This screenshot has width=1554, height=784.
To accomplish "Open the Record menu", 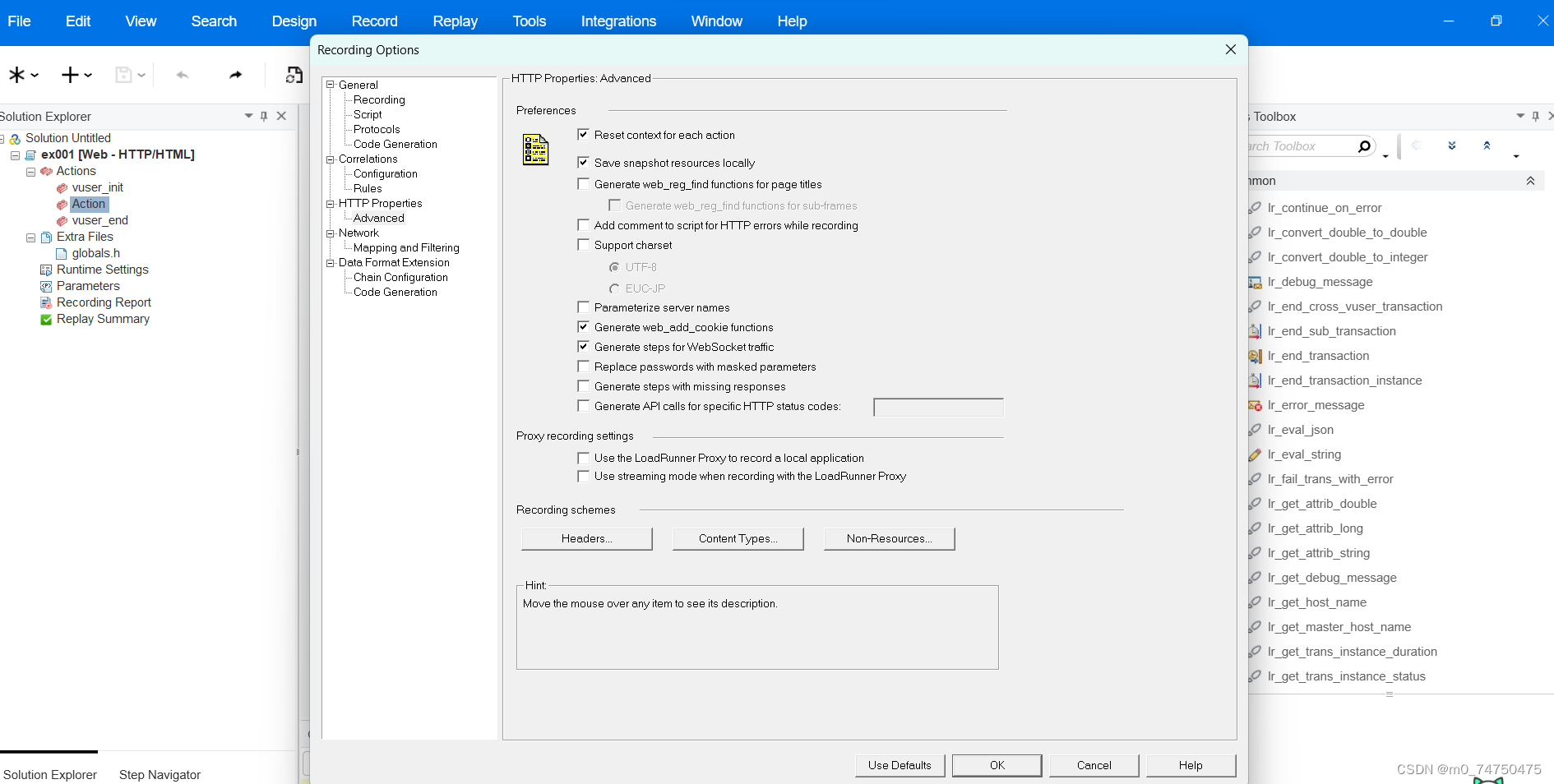I will (x=374, y=21).
